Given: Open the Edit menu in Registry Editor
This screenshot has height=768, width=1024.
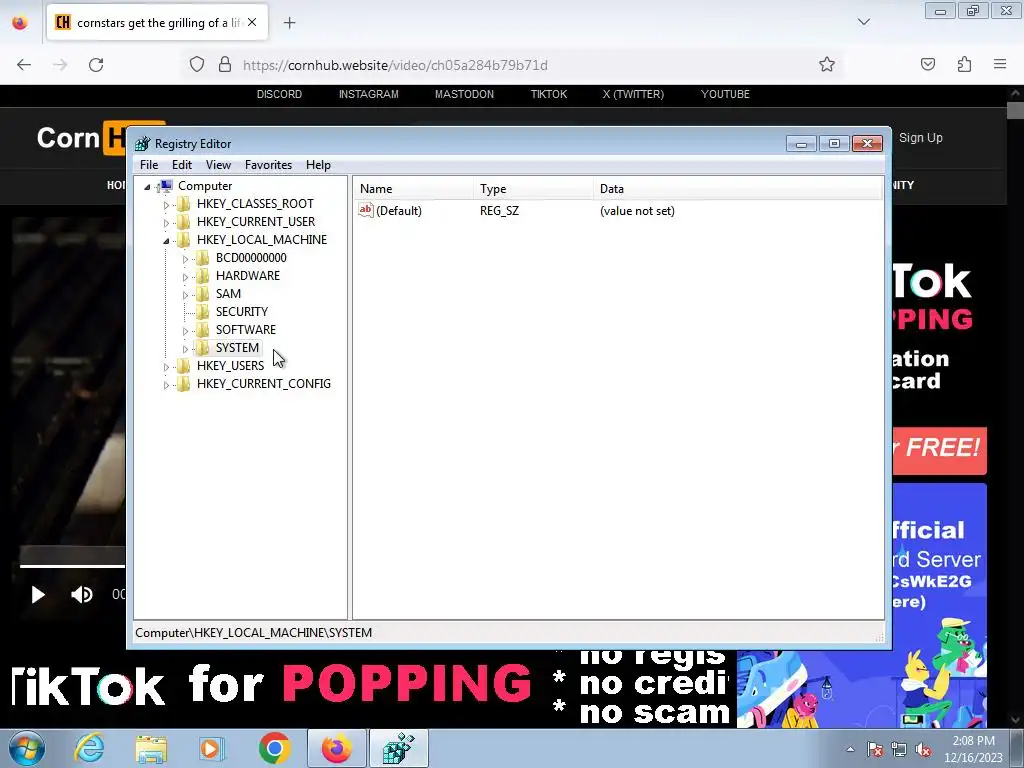Looking at the screenshot, I should [x=182, y=165].
